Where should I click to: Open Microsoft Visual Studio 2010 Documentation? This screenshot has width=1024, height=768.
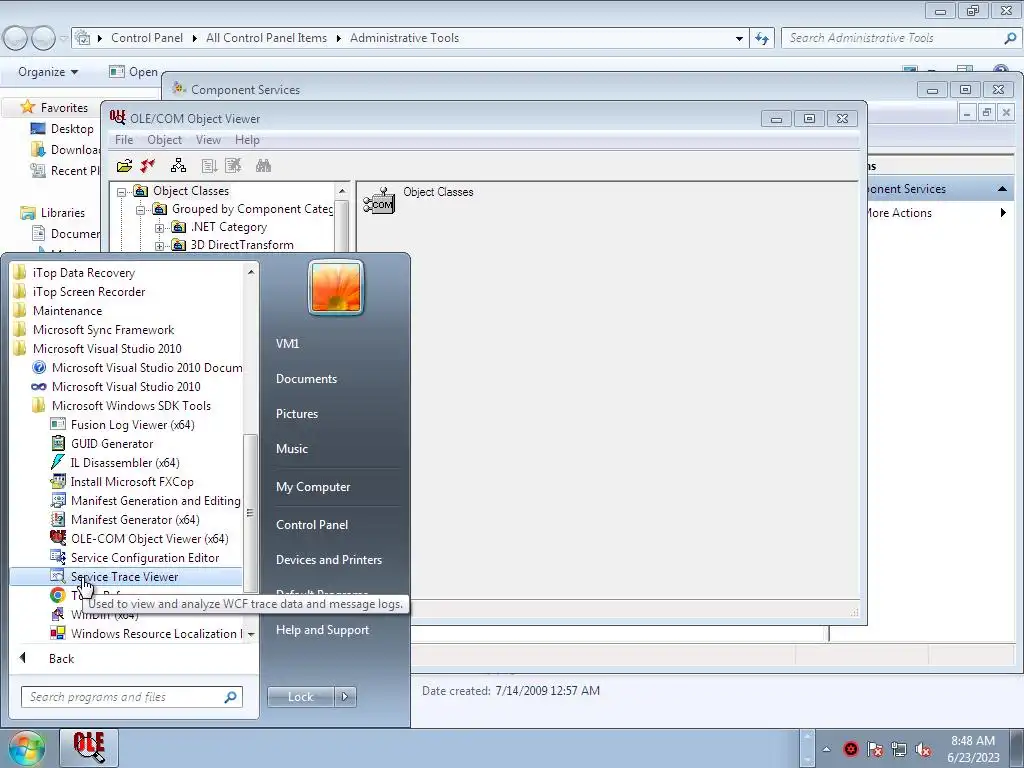tap(126, 368)
